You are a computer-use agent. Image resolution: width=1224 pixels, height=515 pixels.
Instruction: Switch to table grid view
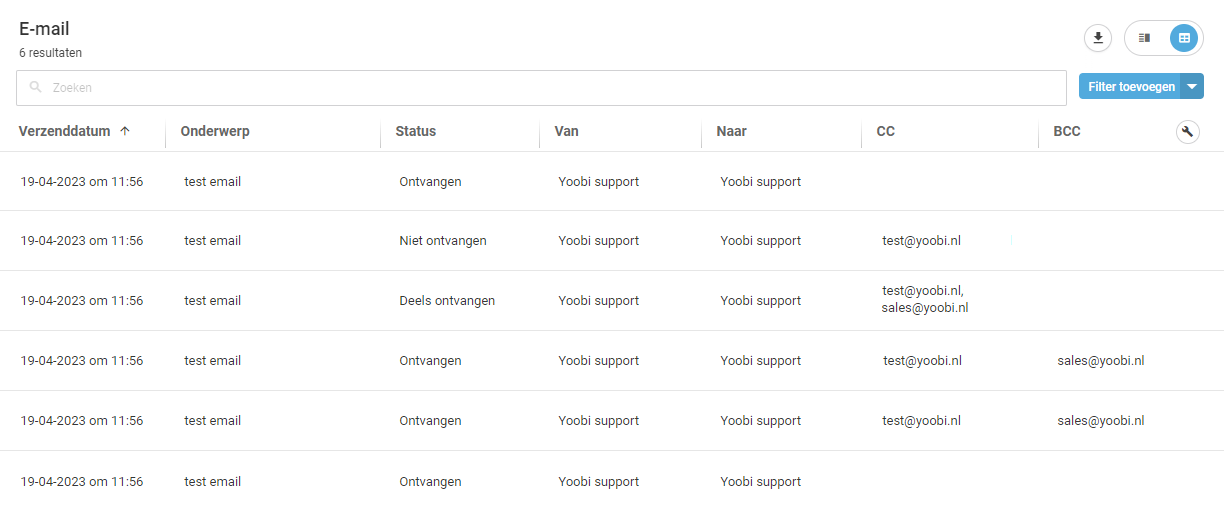[1184, 38]
